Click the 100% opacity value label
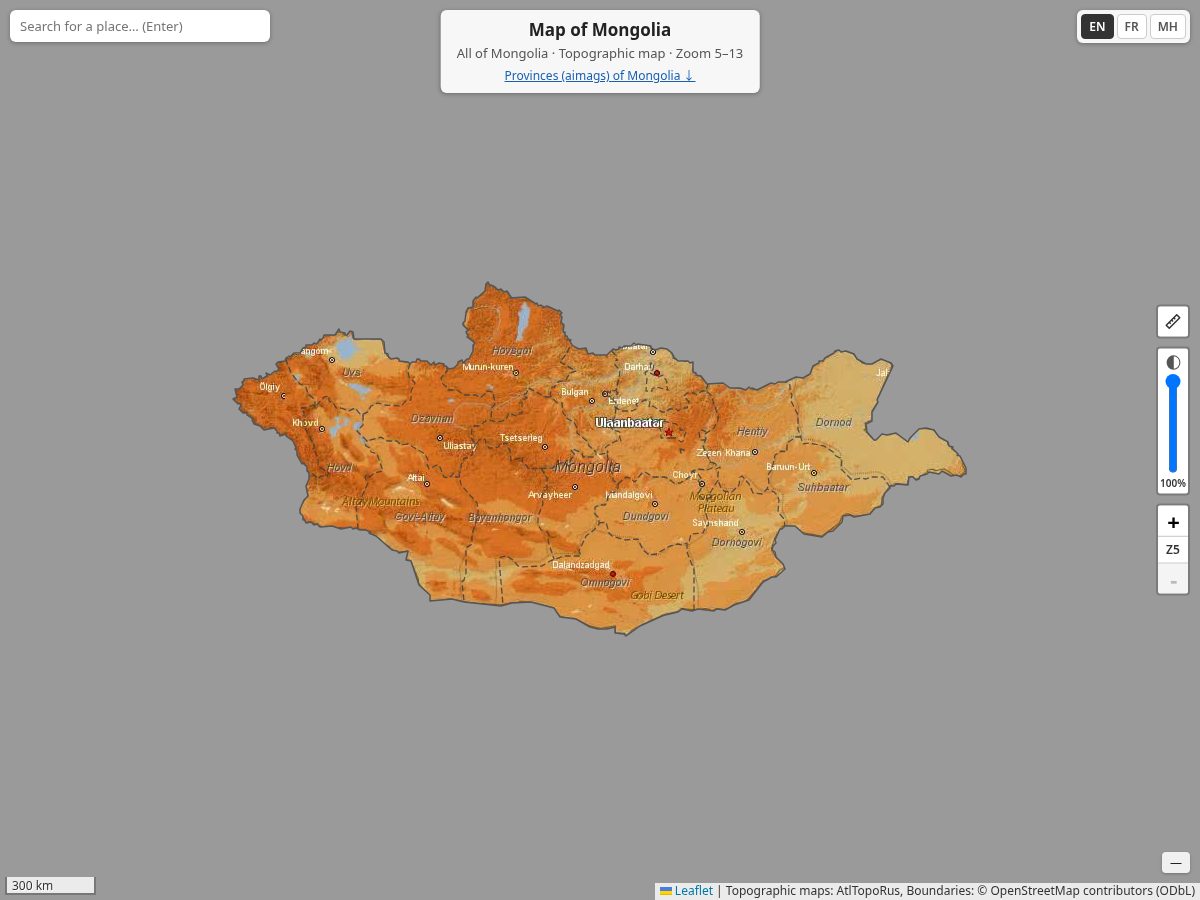 pyautogui.click(x=1173, y=484)
